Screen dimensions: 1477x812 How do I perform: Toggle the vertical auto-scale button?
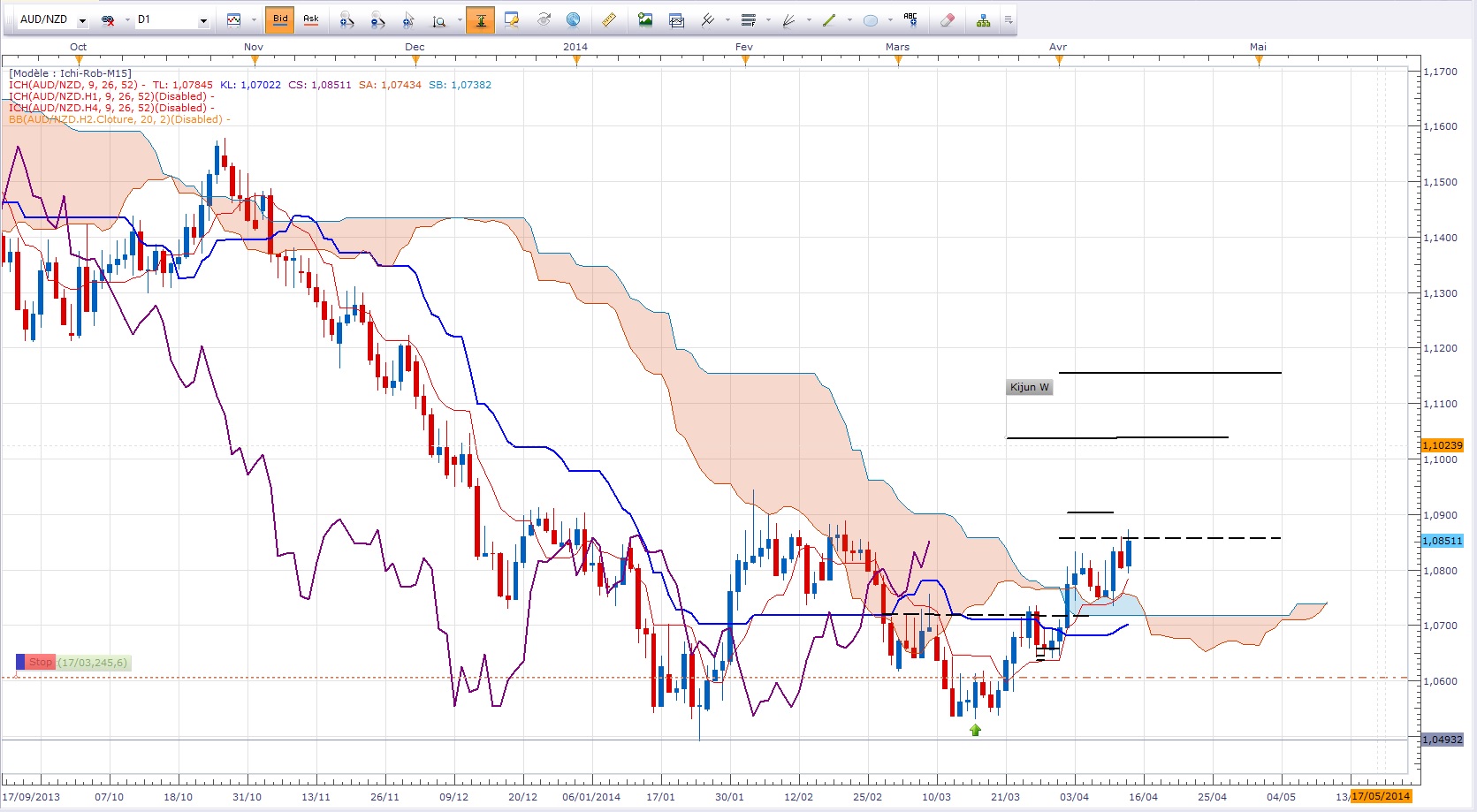[x=481, y=19]
